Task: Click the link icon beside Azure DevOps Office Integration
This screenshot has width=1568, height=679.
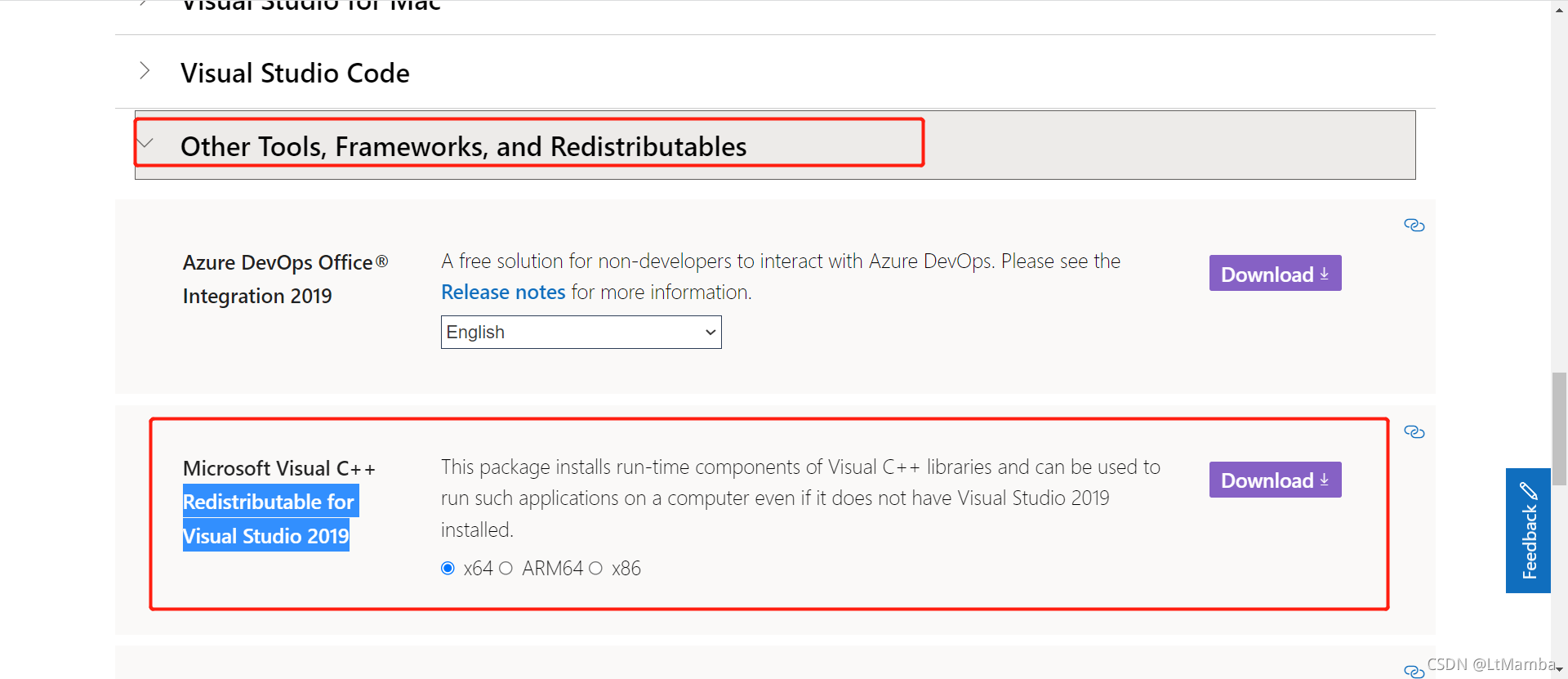Action: [1414, 226]
